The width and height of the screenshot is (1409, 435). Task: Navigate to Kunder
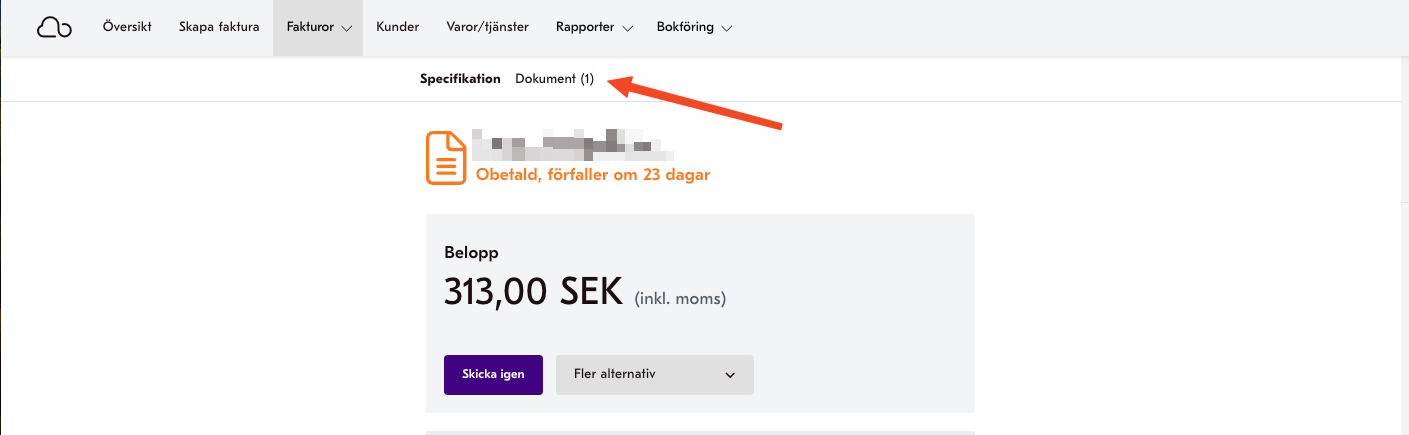(x=398, y=28)
